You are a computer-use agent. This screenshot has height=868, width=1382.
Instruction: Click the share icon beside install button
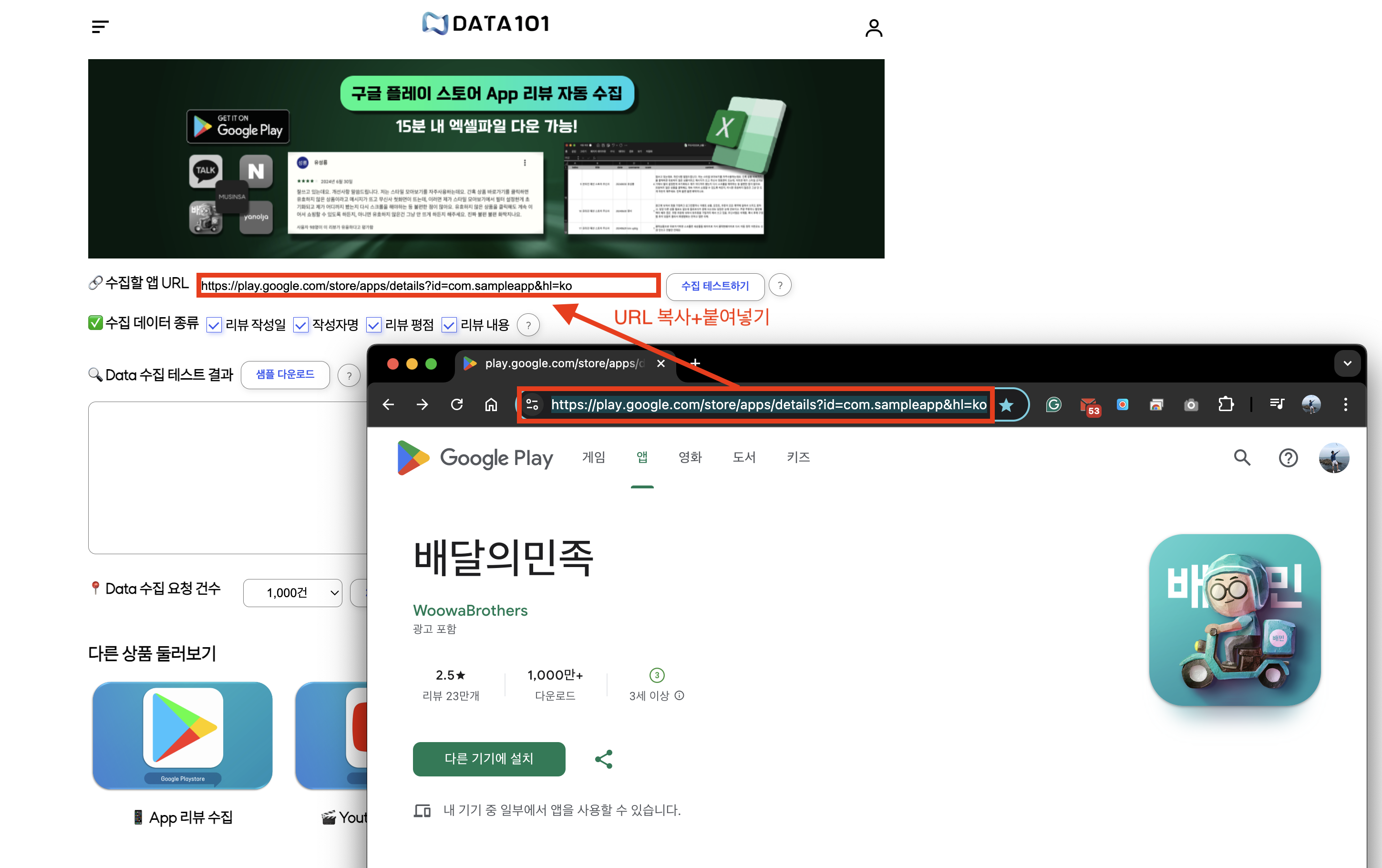[603, 759]
